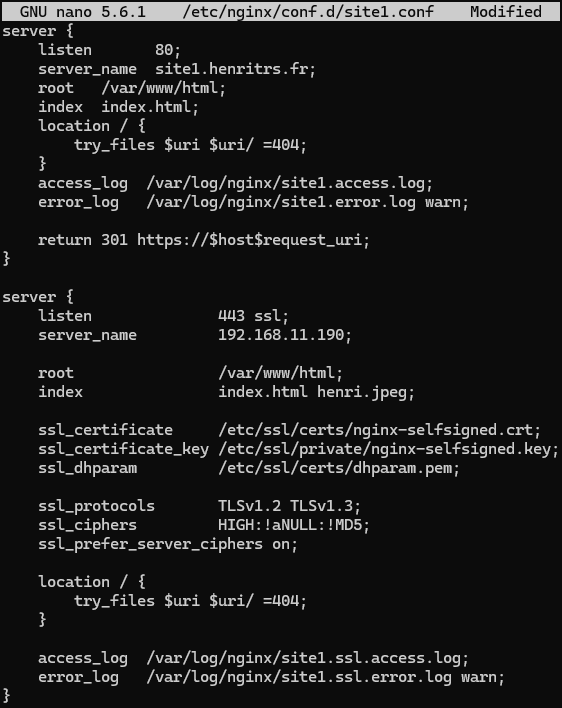Click the site1.ssl.access.log path

pos(307,658)
